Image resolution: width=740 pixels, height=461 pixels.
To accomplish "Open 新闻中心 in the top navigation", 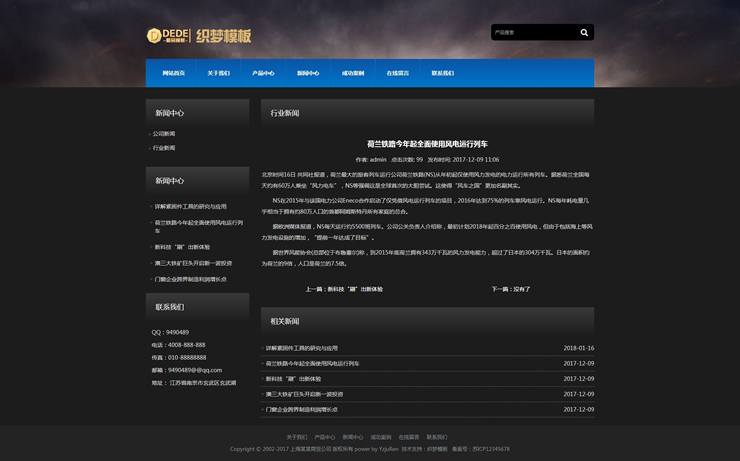I will coord(308,73).
